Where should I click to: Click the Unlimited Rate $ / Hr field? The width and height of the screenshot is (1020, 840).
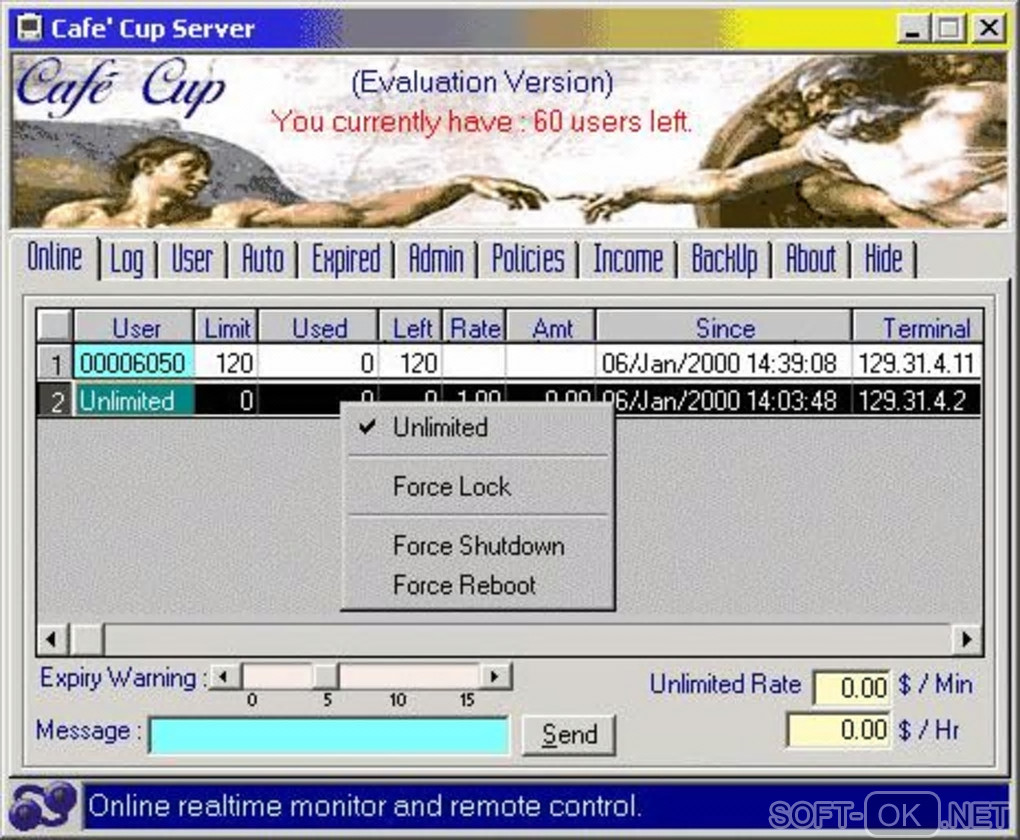pyautogui.click(x=839, y=730)
